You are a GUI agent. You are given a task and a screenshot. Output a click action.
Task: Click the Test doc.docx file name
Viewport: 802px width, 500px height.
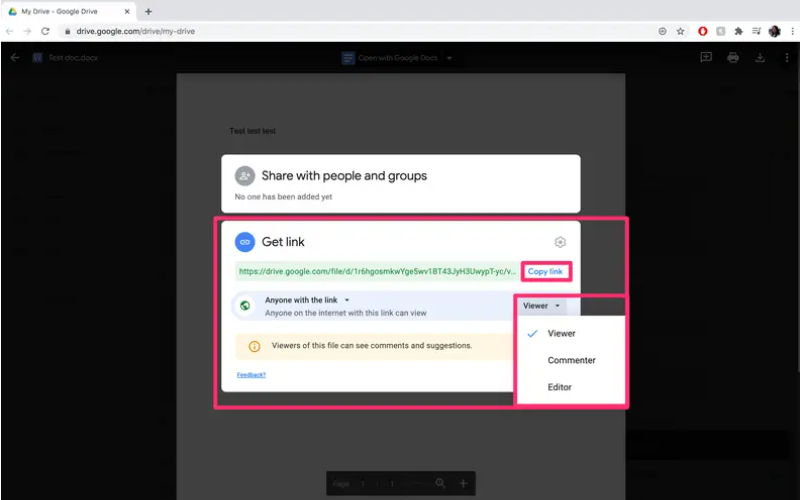point(73,58)
